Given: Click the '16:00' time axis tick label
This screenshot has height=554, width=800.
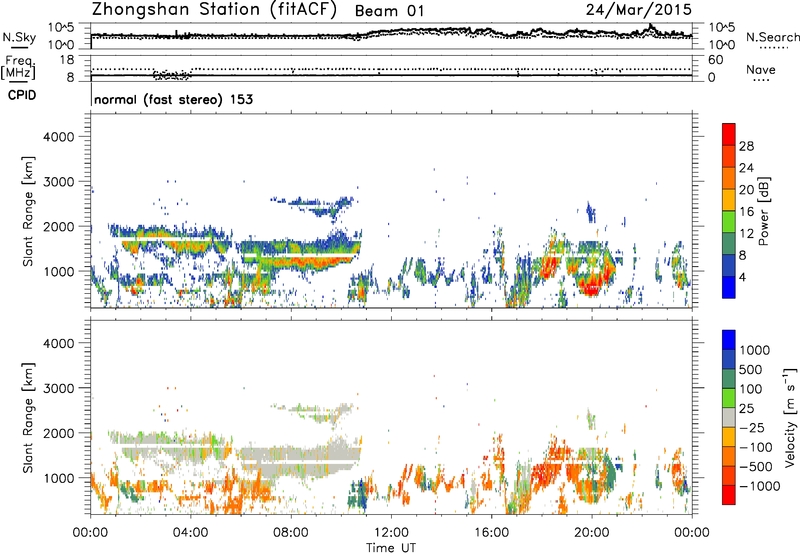Looking at the screenshot, I should click(491, 533).
